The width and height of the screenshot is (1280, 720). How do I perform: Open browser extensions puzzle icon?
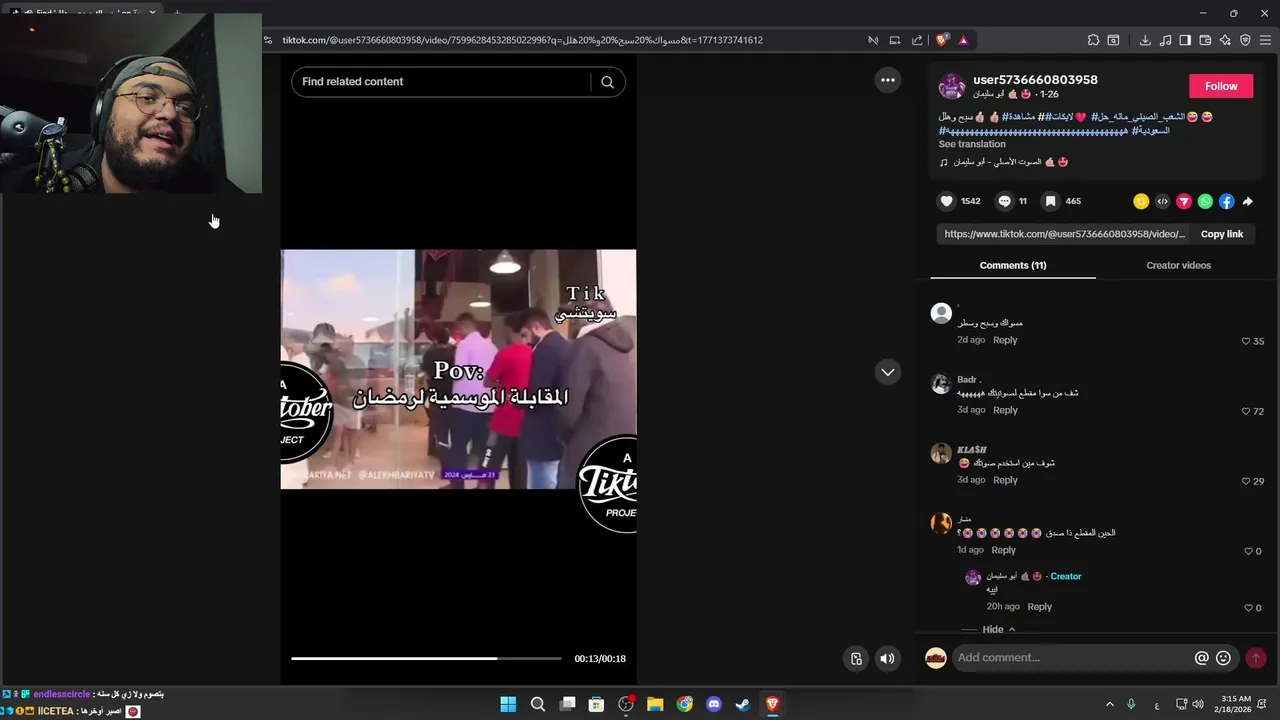coord(1093,40)
